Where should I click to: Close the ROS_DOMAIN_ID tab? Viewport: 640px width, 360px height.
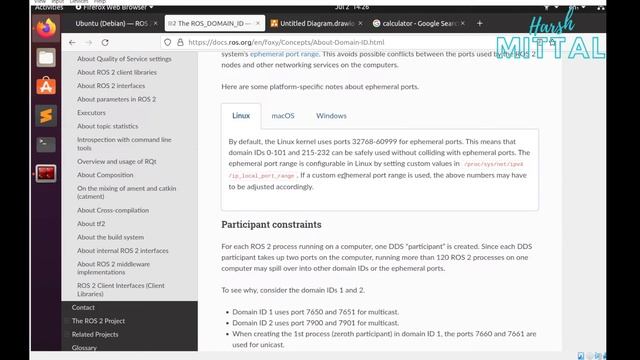[258, 24]
